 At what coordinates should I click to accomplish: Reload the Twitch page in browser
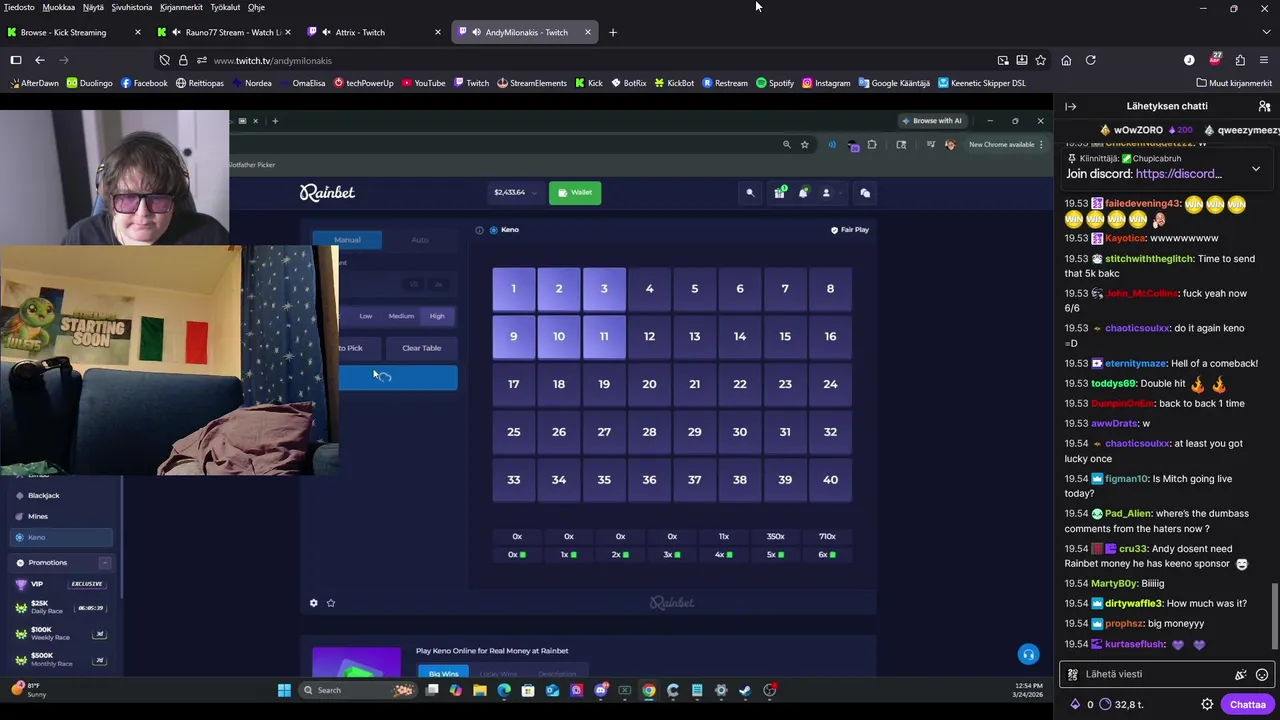[1090, 60]
